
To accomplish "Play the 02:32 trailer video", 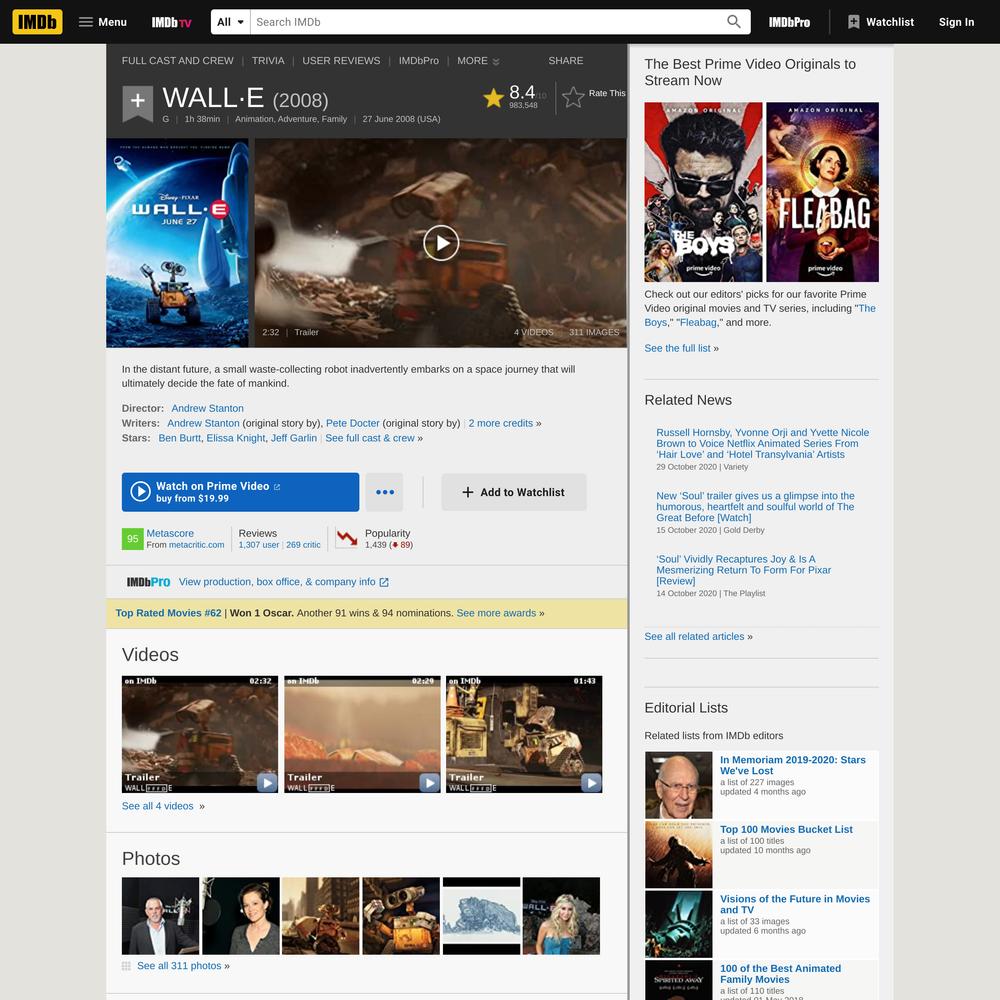I will point(200,734).
